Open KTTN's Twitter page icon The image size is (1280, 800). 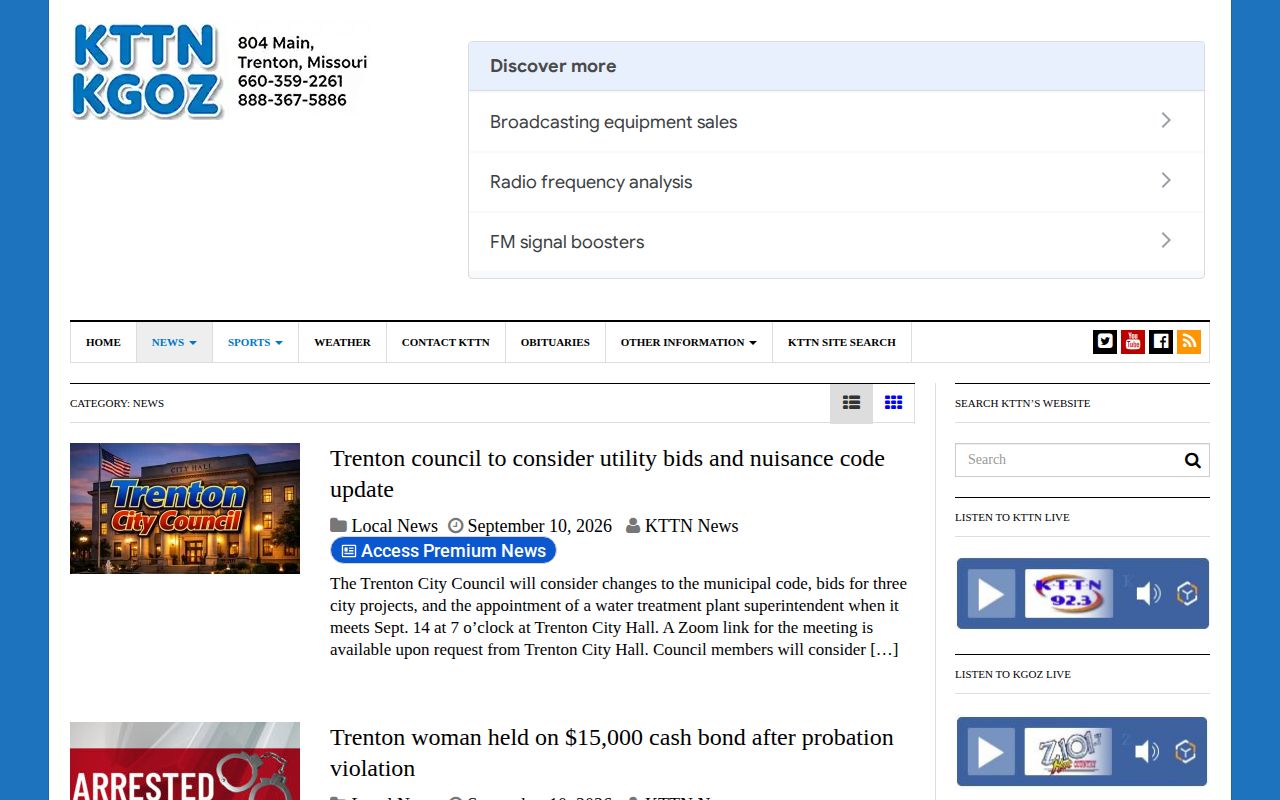[1105, 342]
